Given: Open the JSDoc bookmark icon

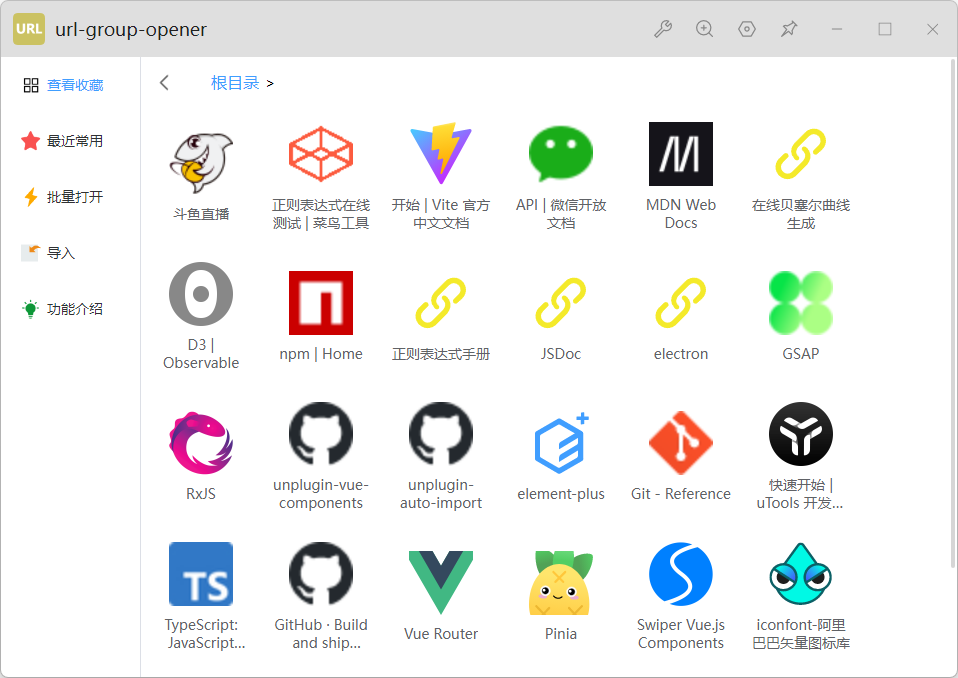Looking at the screenshot, I should 561,303.
